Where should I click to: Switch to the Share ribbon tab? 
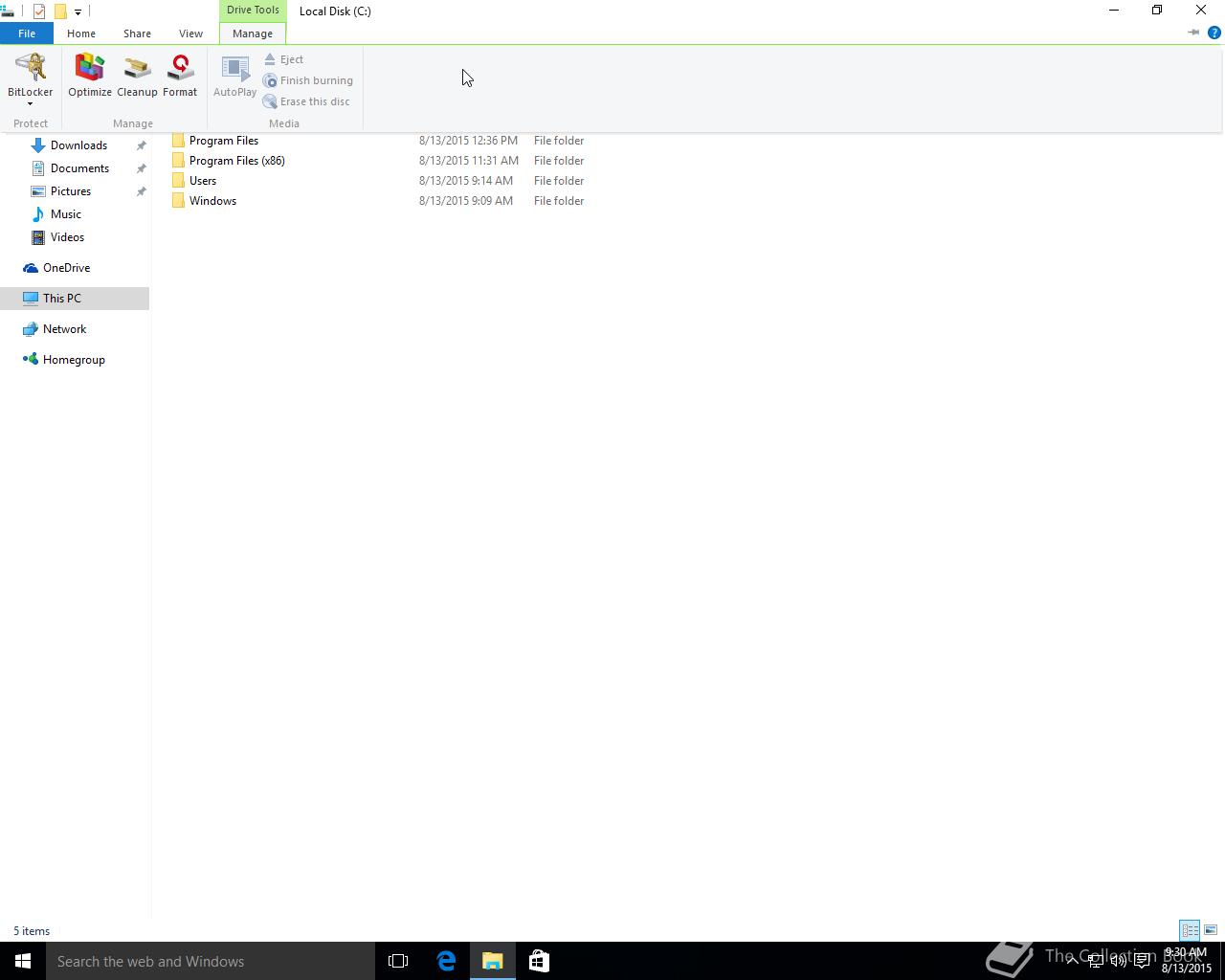137,33
